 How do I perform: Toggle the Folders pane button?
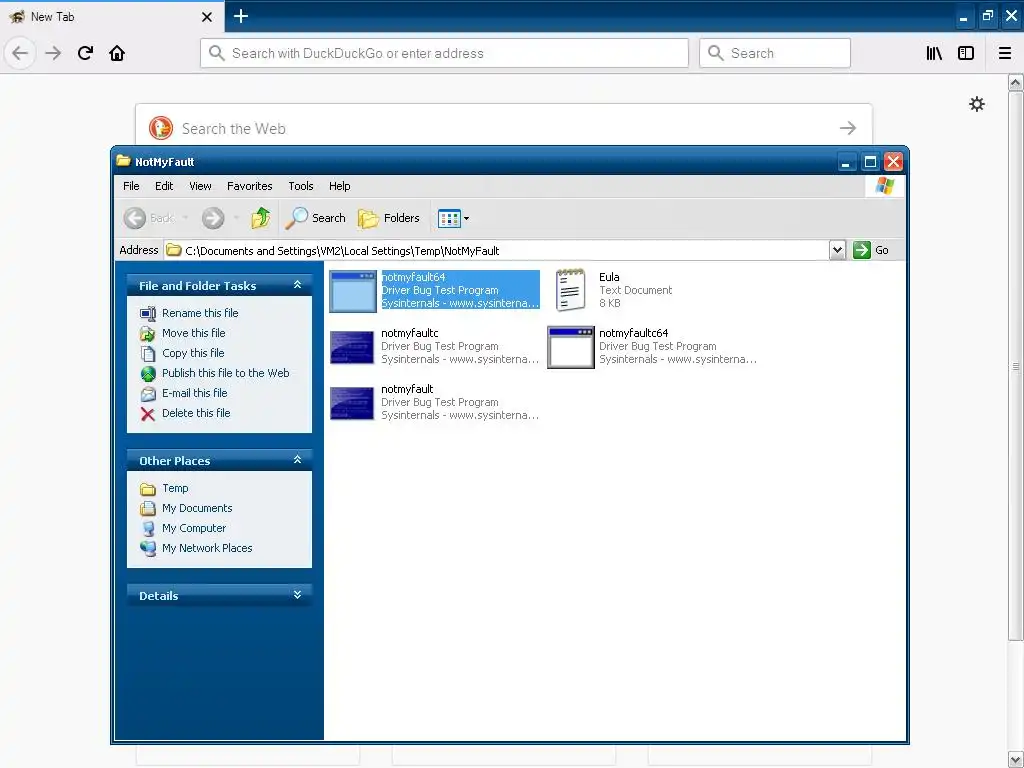pos(389,218)
